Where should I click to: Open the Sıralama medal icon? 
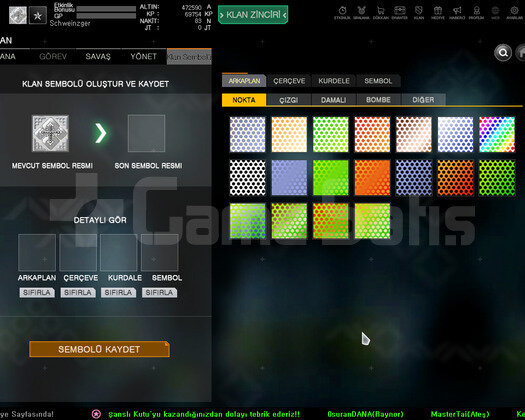[361, 12]
